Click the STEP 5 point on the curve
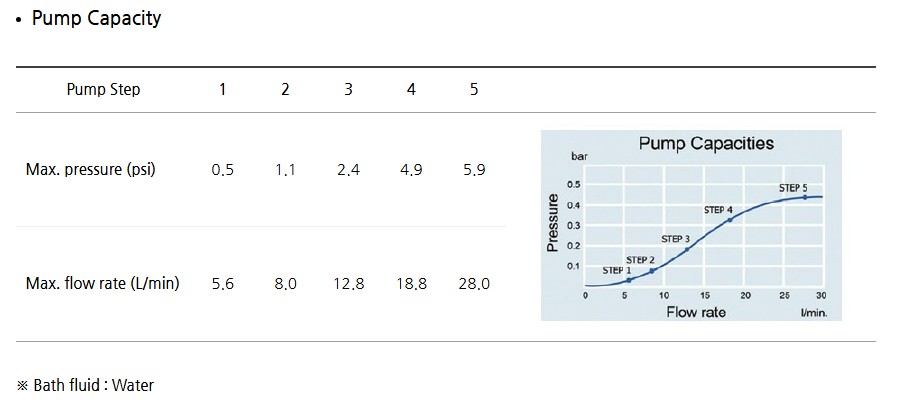 (x=804, y=197)
